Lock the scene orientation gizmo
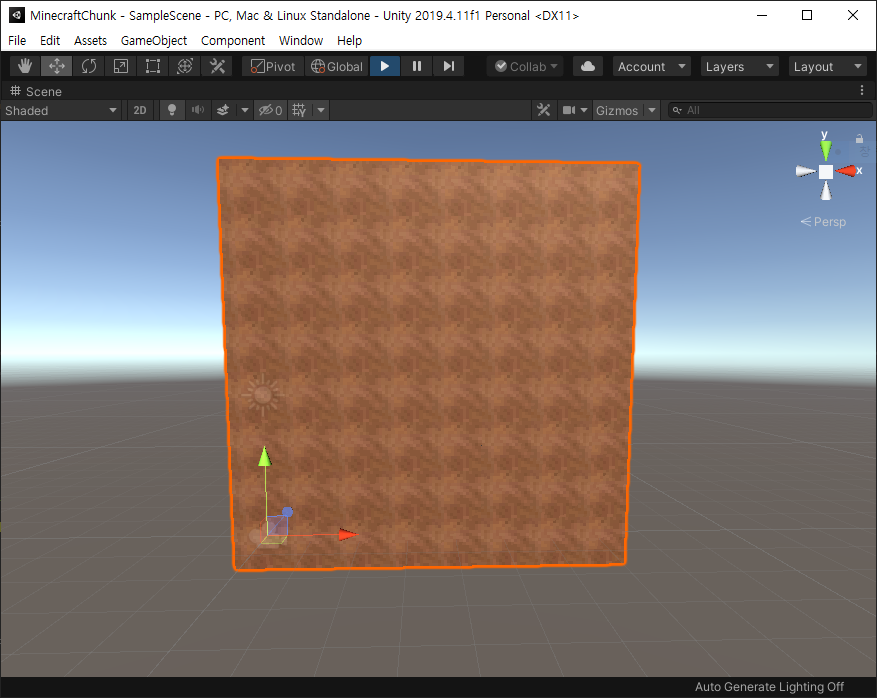 pos(859,138)
